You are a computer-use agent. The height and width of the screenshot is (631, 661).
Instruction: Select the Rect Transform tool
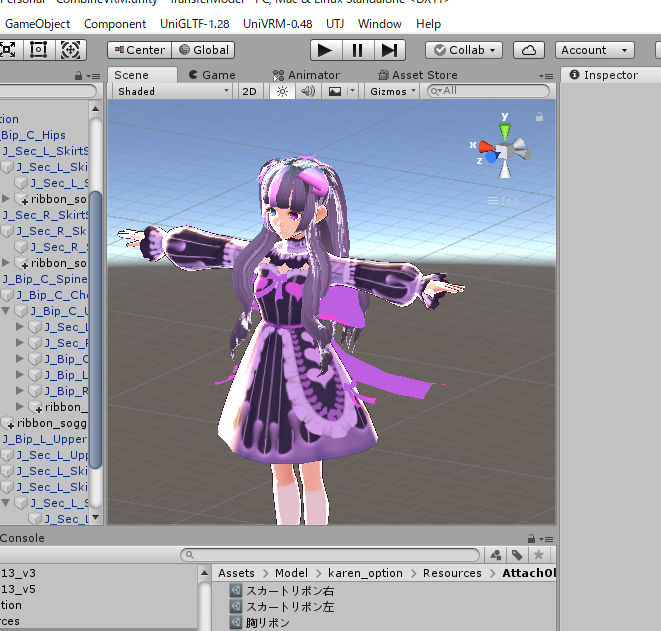coord(38,50)
